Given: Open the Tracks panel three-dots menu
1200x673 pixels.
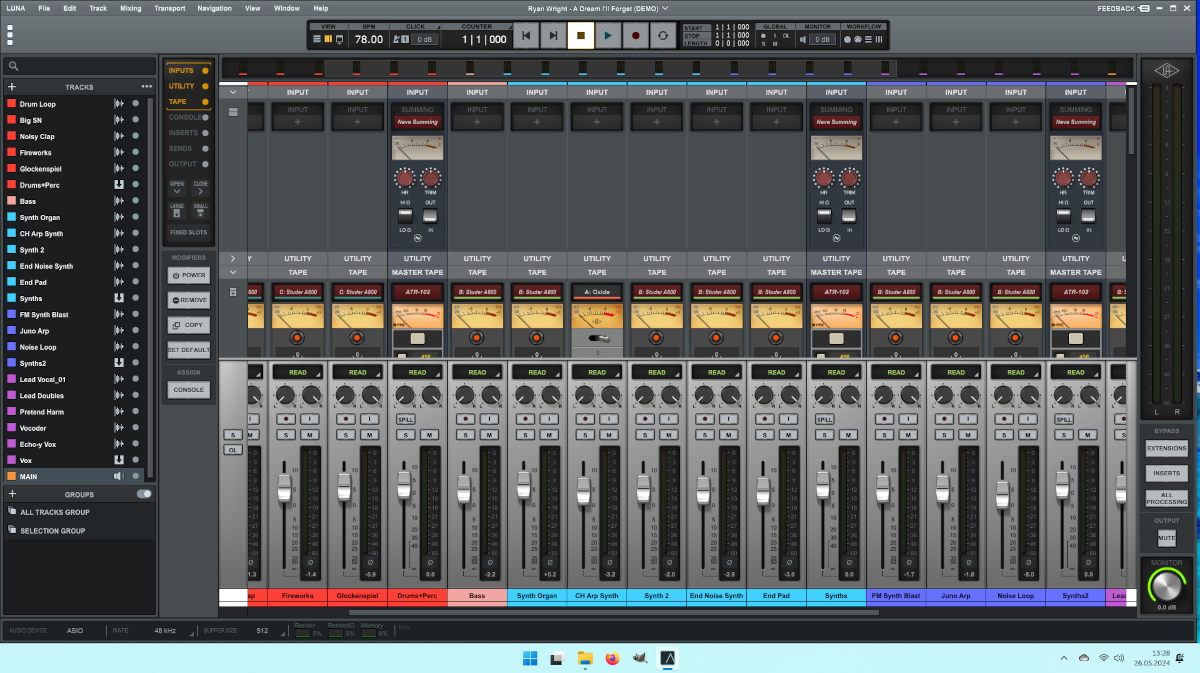Looking at the screenshot, I should click(x=147, y=87).
